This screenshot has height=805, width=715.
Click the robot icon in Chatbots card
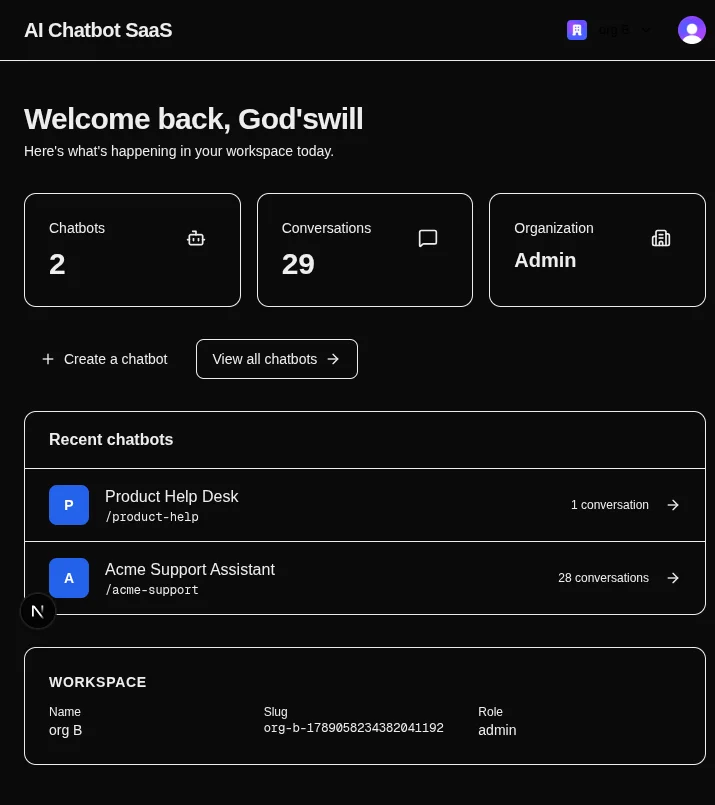(196, 238)
